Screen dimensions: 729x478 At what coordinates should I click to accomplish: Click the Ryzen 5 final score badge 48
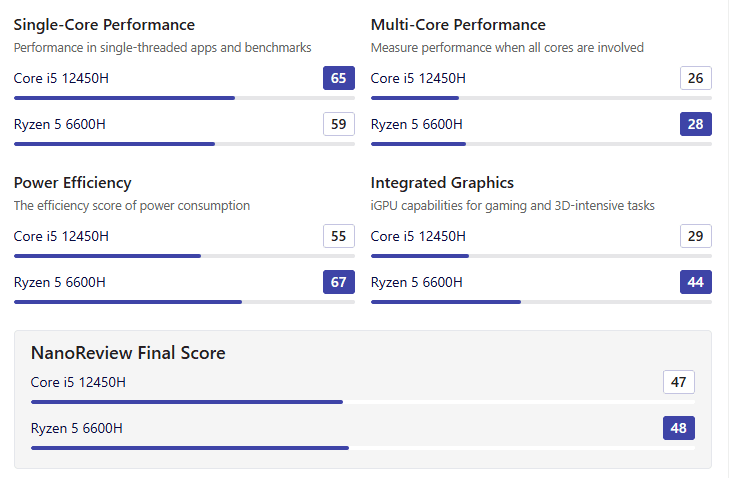pyautogui.click(x=679, y=428)
